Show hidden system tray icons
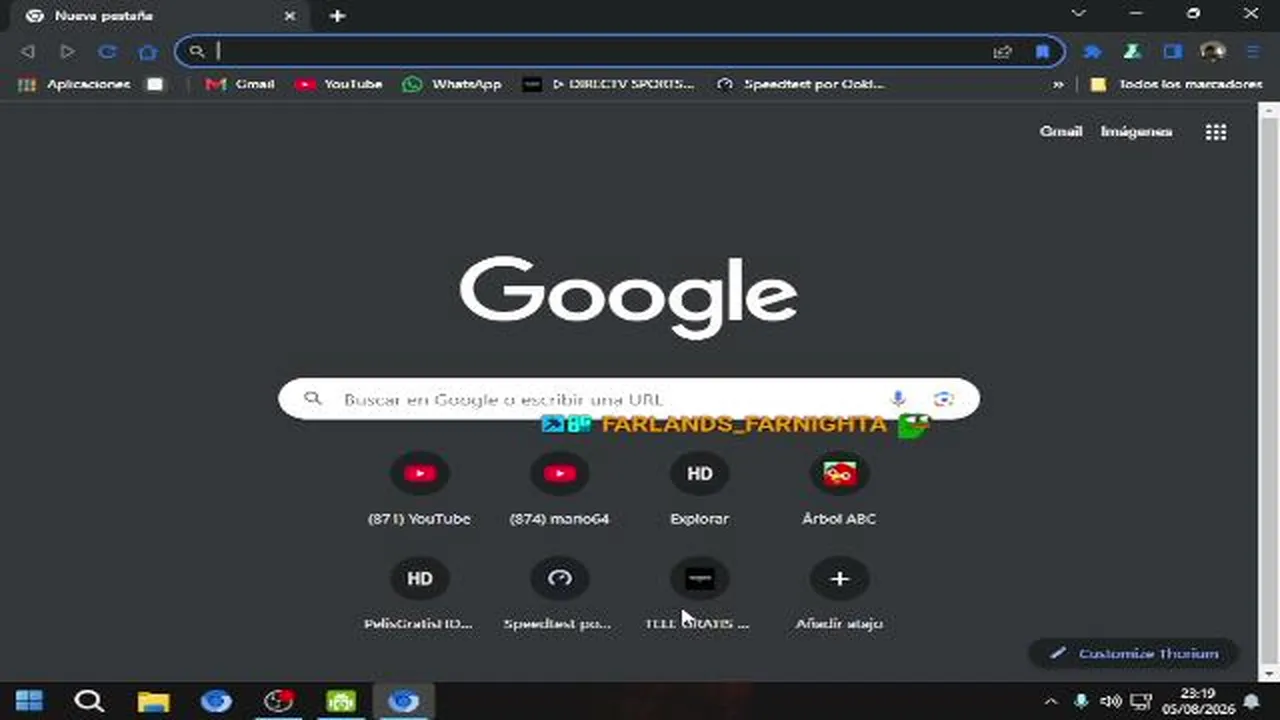 [1051, 701]
